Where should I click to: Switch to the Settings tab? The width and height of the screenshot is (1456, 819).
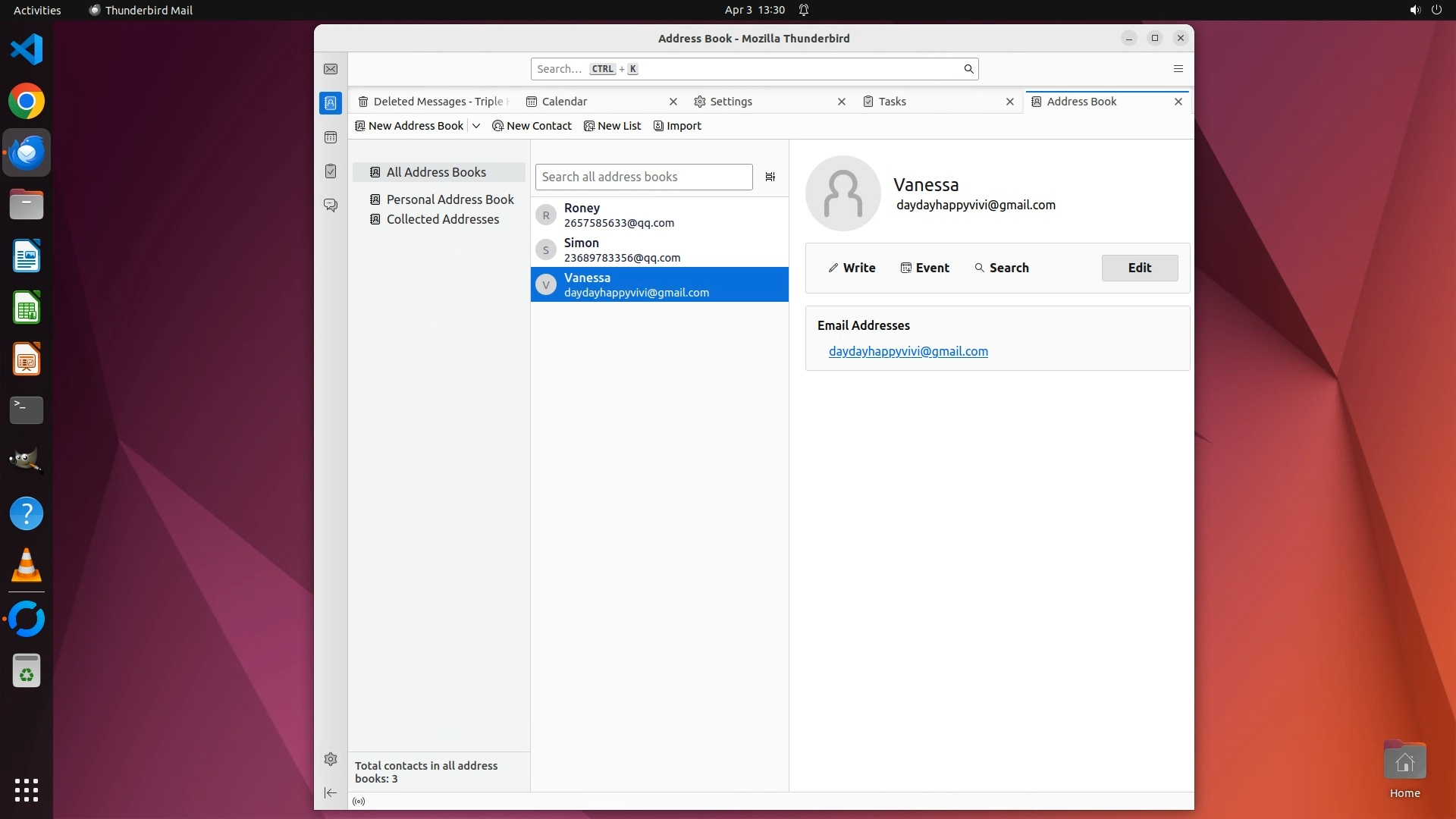click(x=731, y=102)
